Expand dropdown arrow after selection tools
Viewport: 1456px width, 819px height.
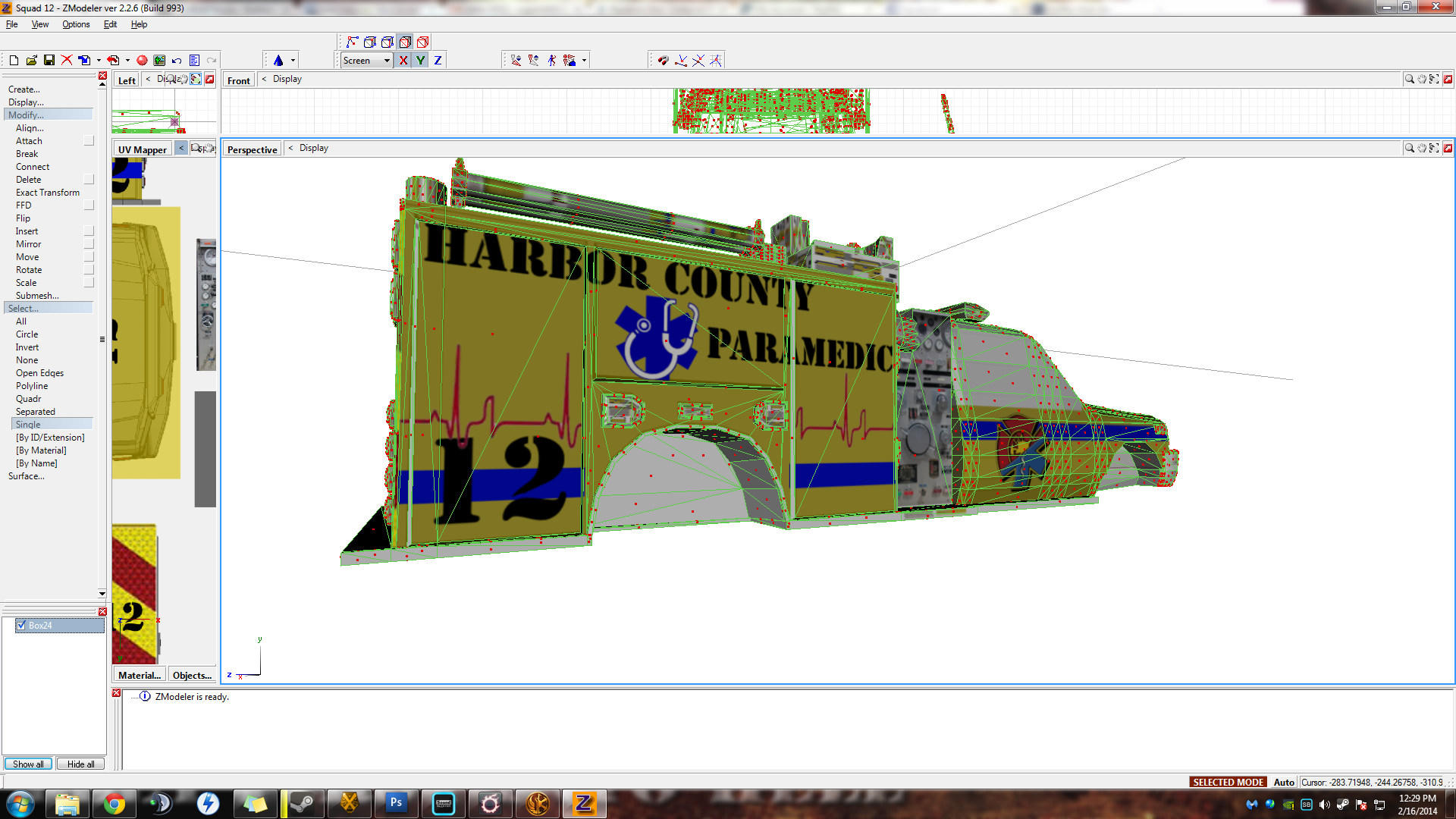point(584,61)
